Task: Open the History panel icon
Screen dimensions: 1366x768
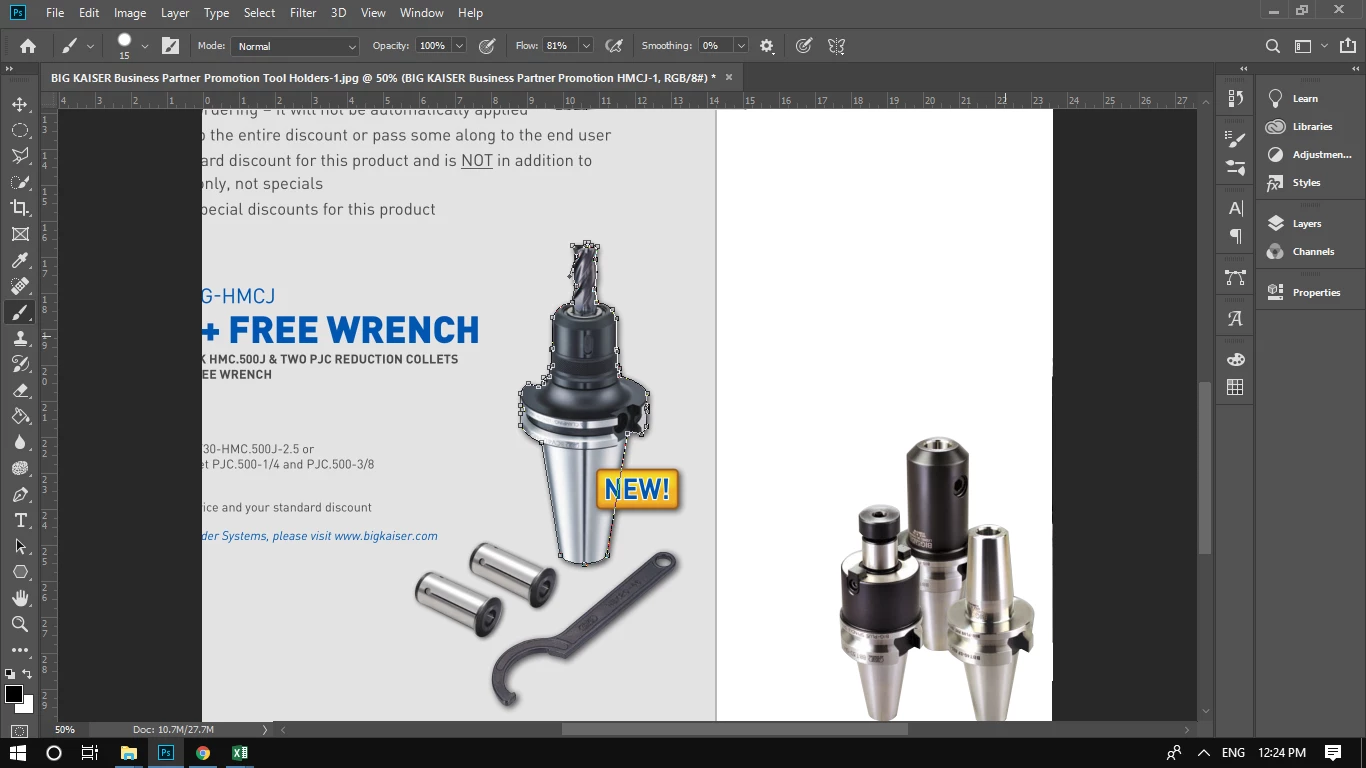Action: [1236, 98]
